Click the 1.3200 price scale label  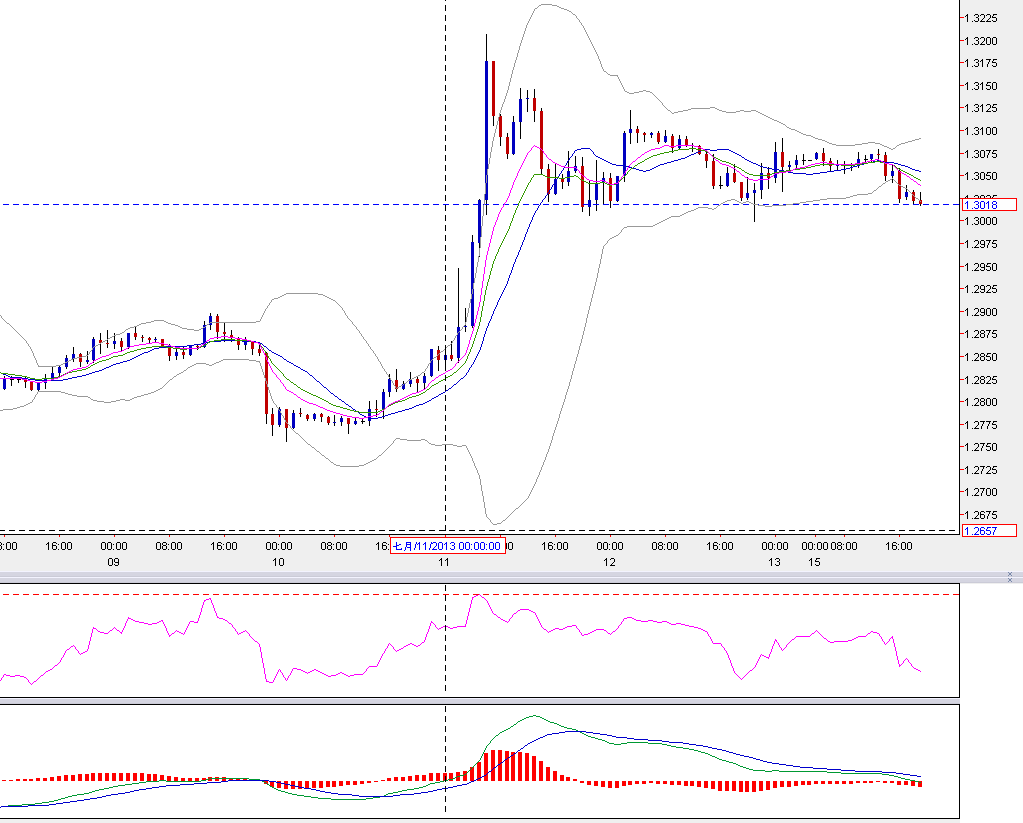981,41
